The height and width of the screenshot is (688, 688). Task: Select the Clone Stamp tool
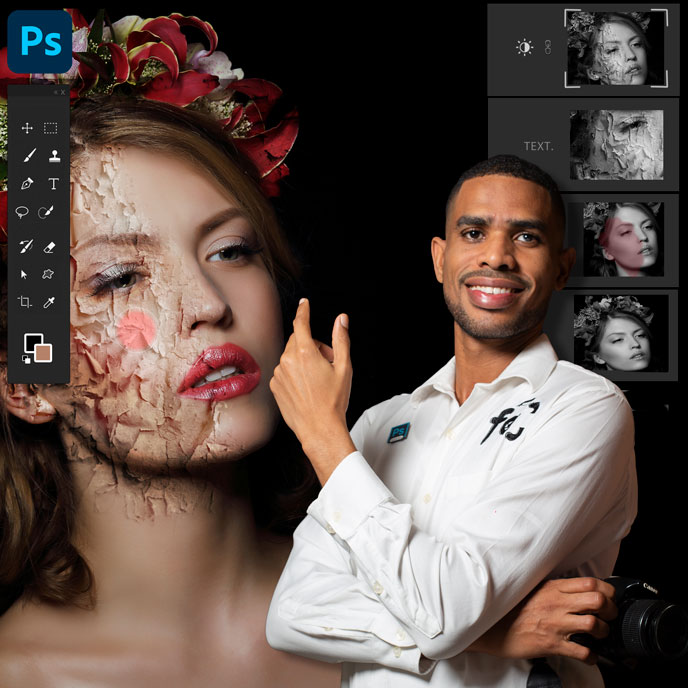pos(53,156)
